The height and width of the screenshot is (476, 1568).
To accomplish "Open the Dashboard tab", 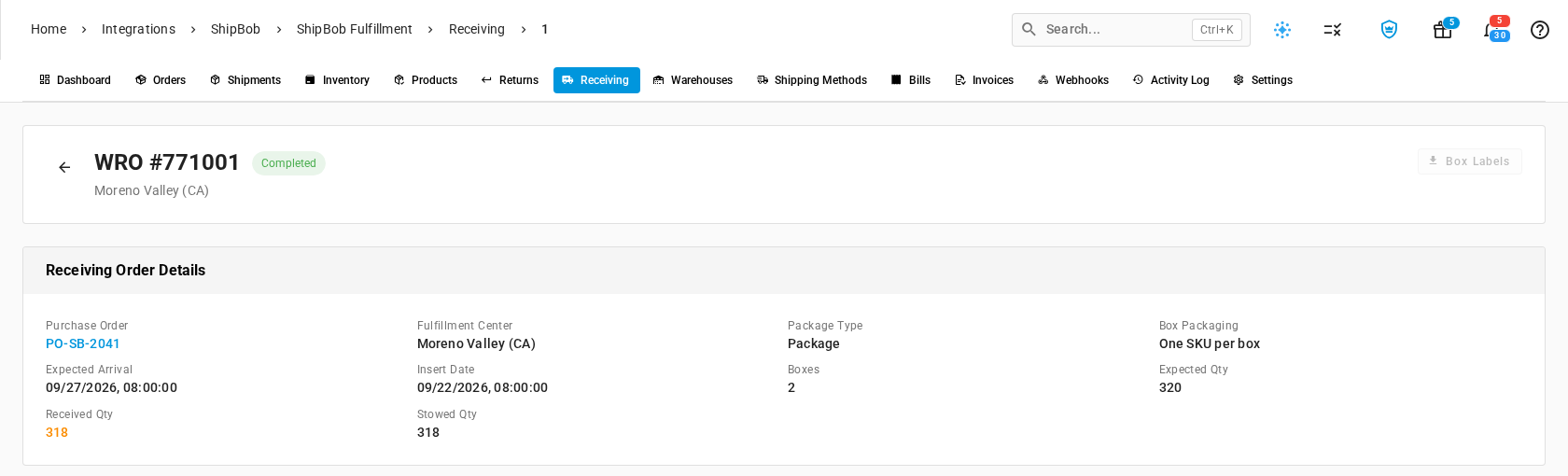I will pos(75,80).
